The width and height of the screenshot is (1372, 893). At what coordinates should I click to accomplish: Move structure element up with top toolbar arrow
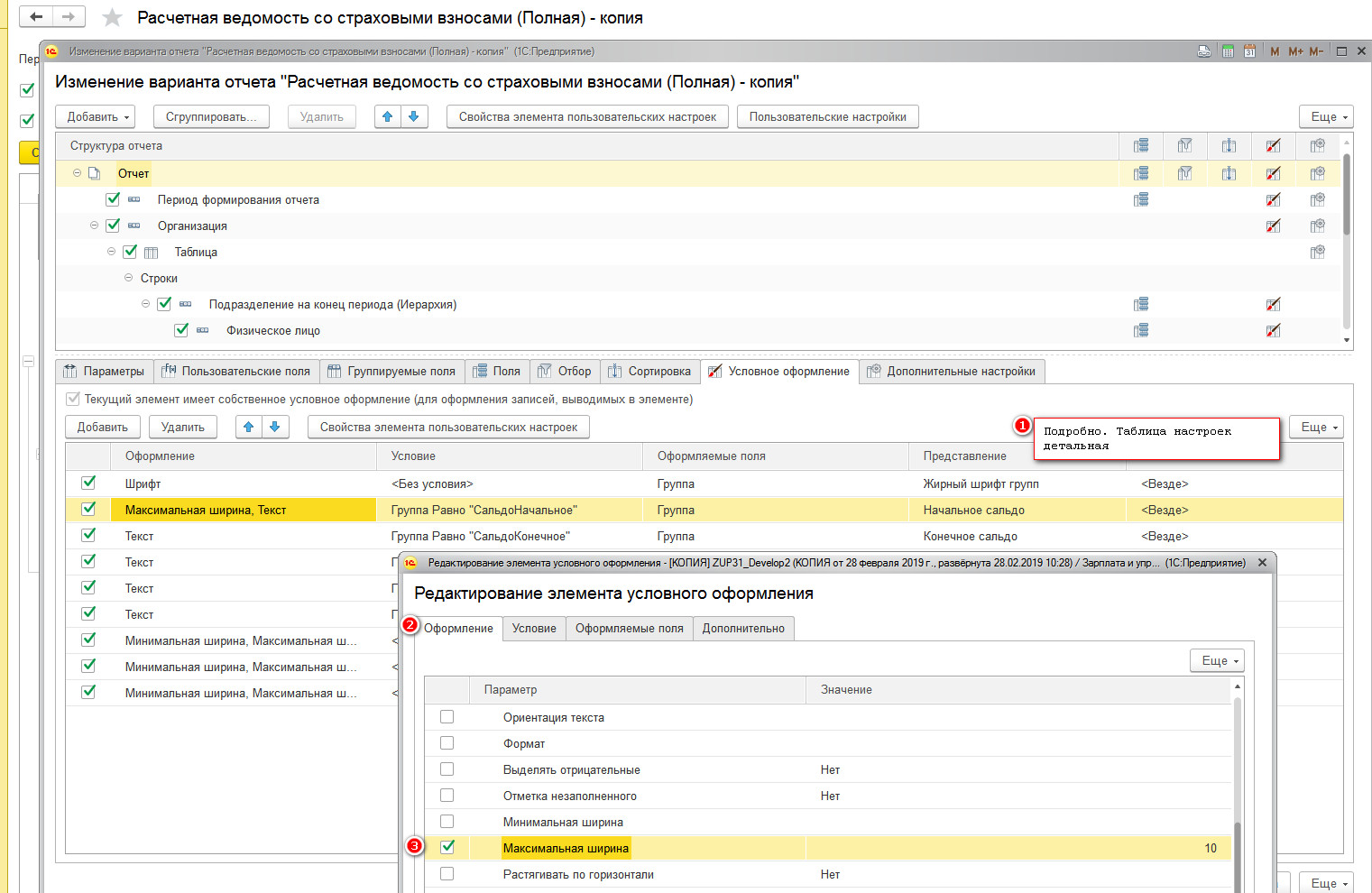388,116
